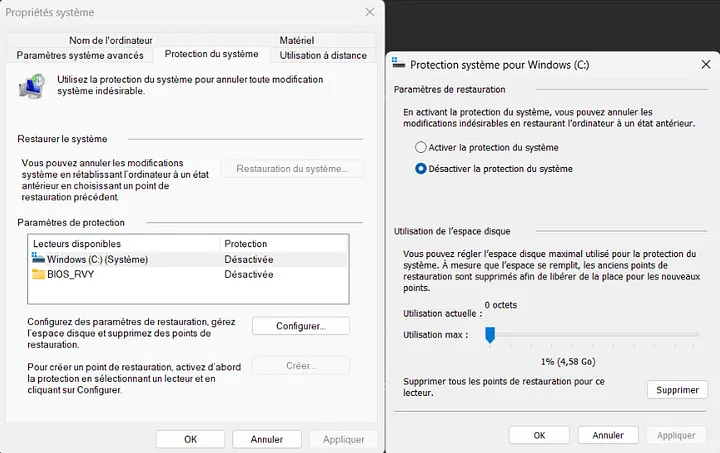Click the BIOS_RVY folder icon
The height and width of the screenshot is (453, 720).
pyautogui.click(x=39, y=273)
